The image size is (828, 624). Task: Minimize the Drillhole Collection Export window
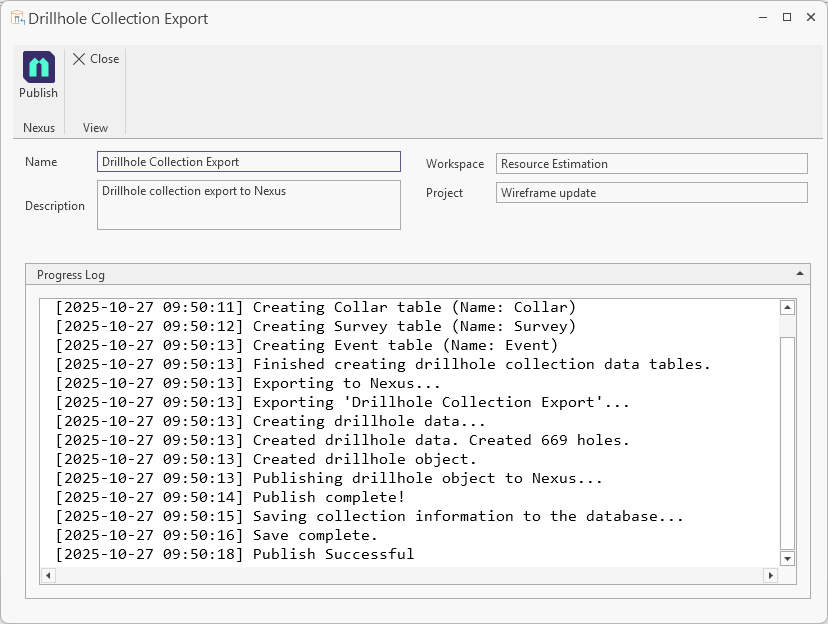pos(763,18)
